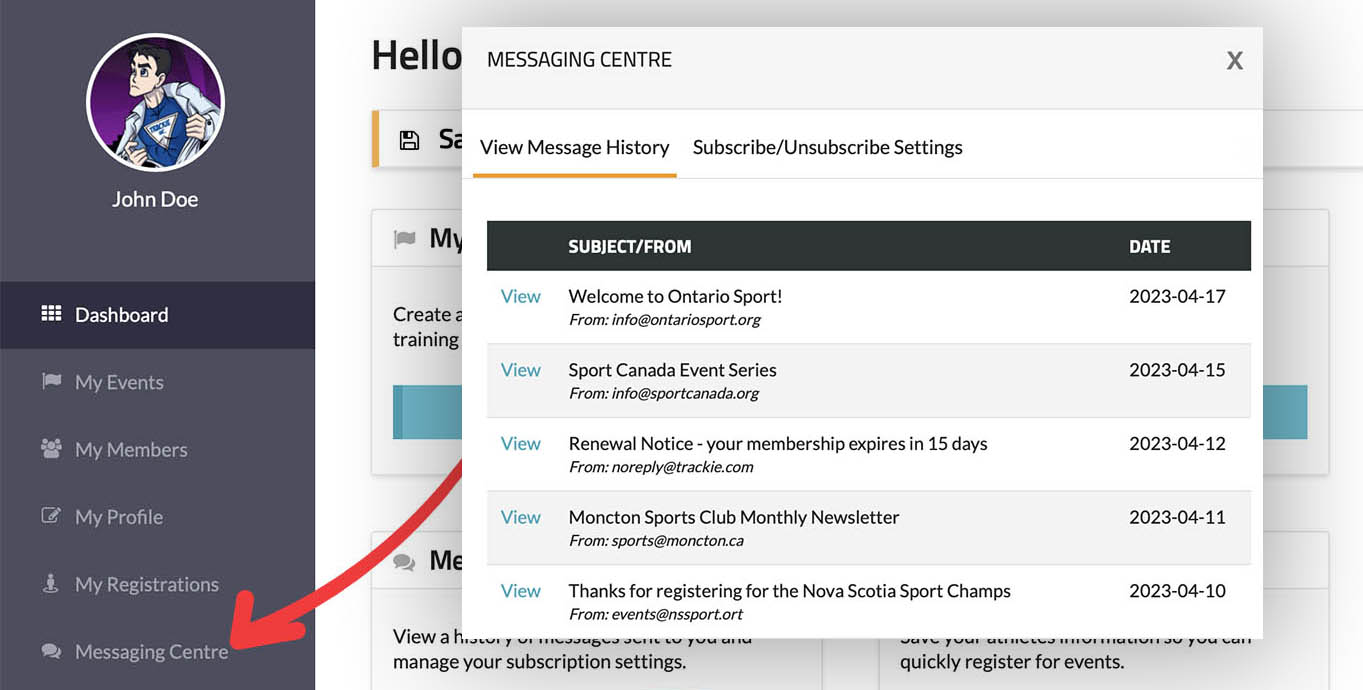Click the My Registrations person icon
The width and height of the screenshot is (1363, 690).
coord(51,584)
